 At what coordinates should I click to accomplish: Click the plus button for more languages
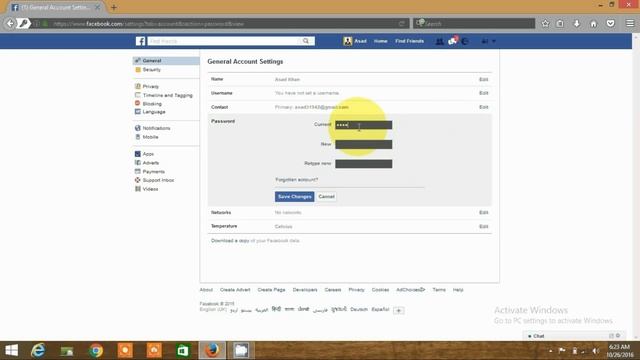coord(399,311)
